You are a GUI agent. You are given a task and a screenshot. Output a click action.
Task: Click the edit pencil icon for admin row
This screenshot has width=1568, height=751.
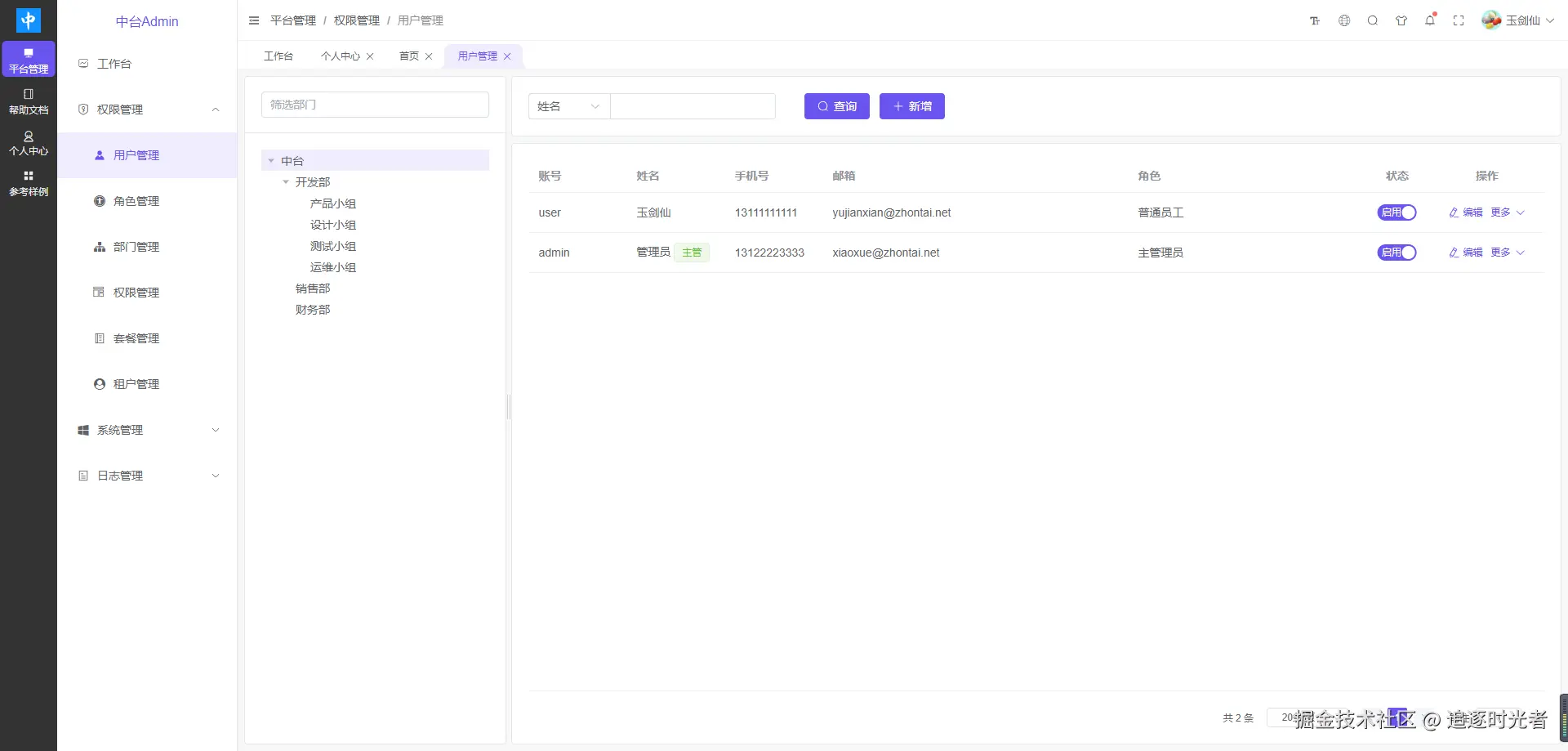1454,253
